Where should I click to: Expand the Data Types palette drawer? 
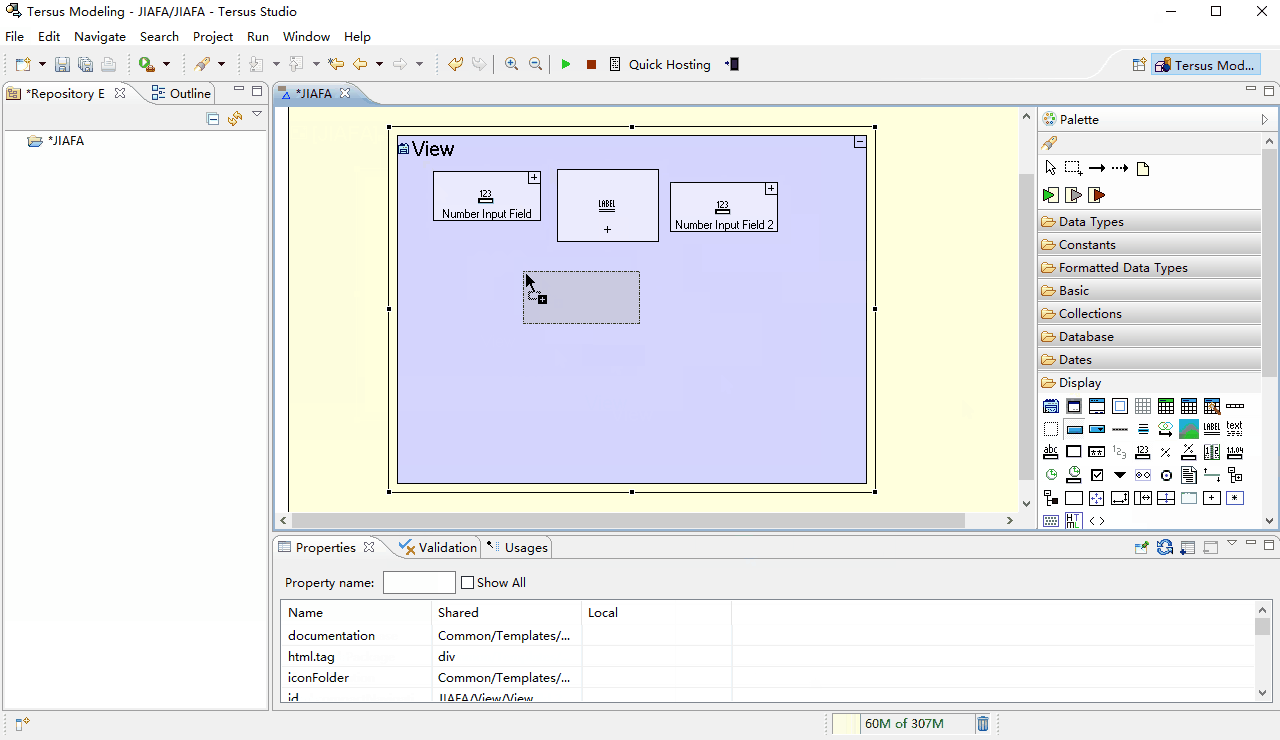(x=1149, y=221)
